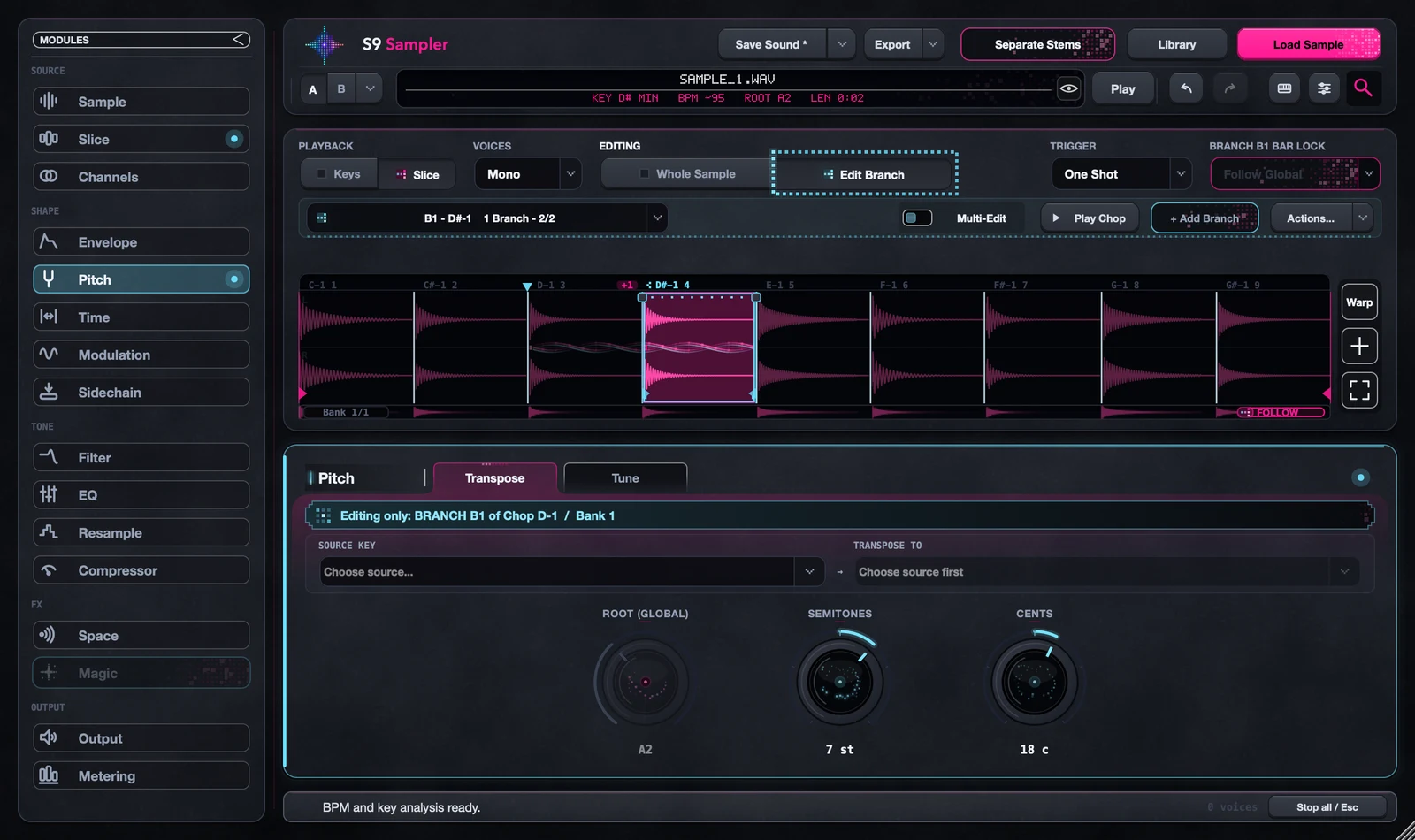Open the Modulation module
Image resolution: width=1415 pixels, height=840 pixels.
tap(141, 355)
